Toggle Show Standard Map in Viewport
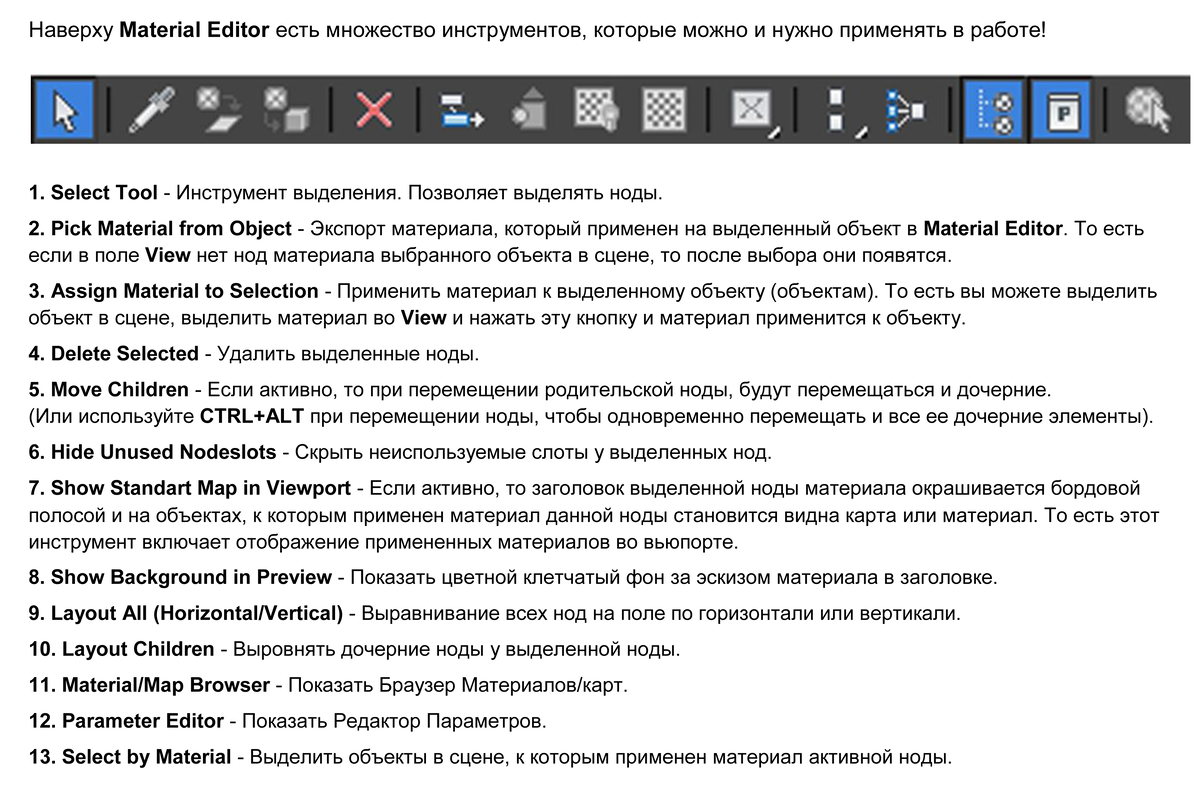1200x789 pixels. [x=593, y=110]
